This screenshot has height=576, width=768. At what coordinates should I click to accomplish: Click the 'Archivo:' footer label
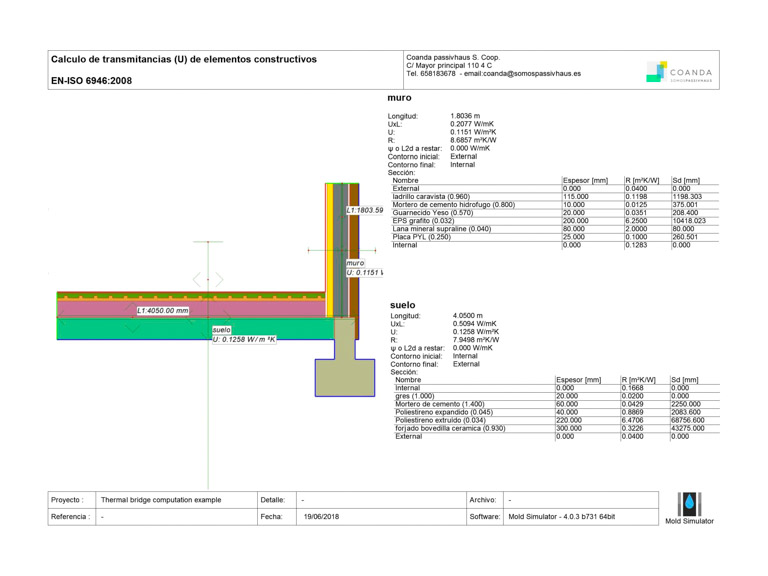(483, 500)
